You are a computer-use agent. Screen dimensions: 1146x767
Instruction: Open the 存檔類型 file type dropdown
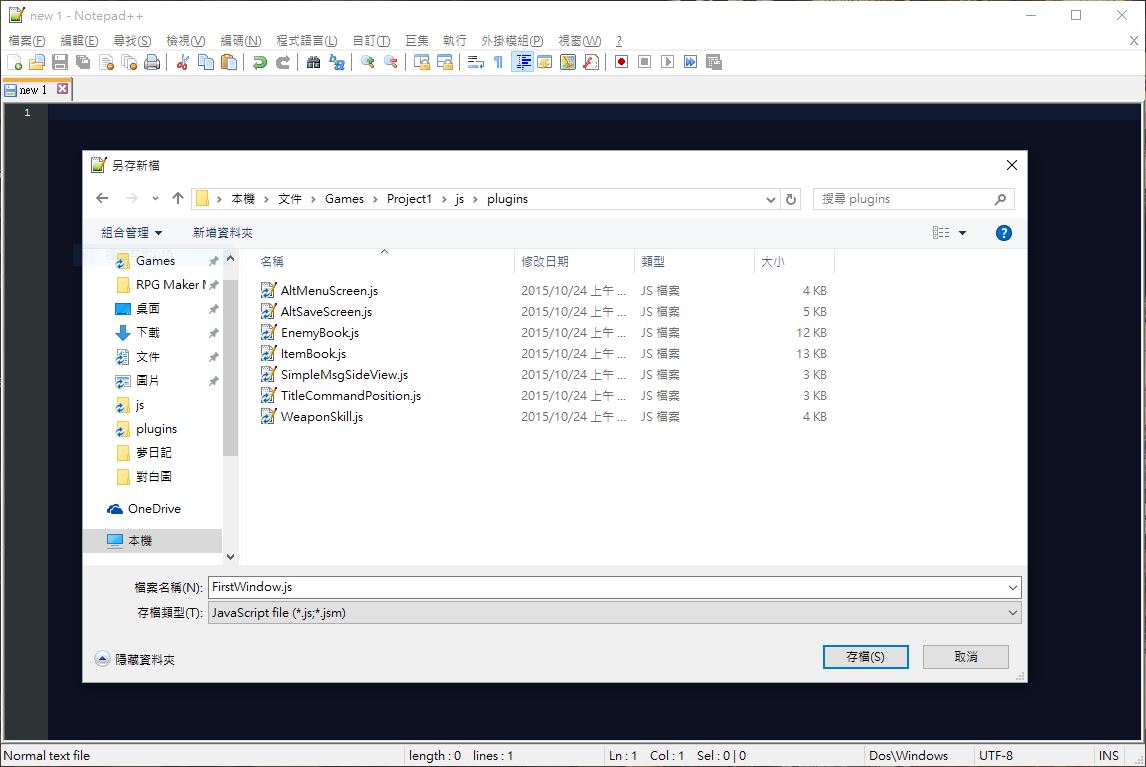click(x=615, y=613)
